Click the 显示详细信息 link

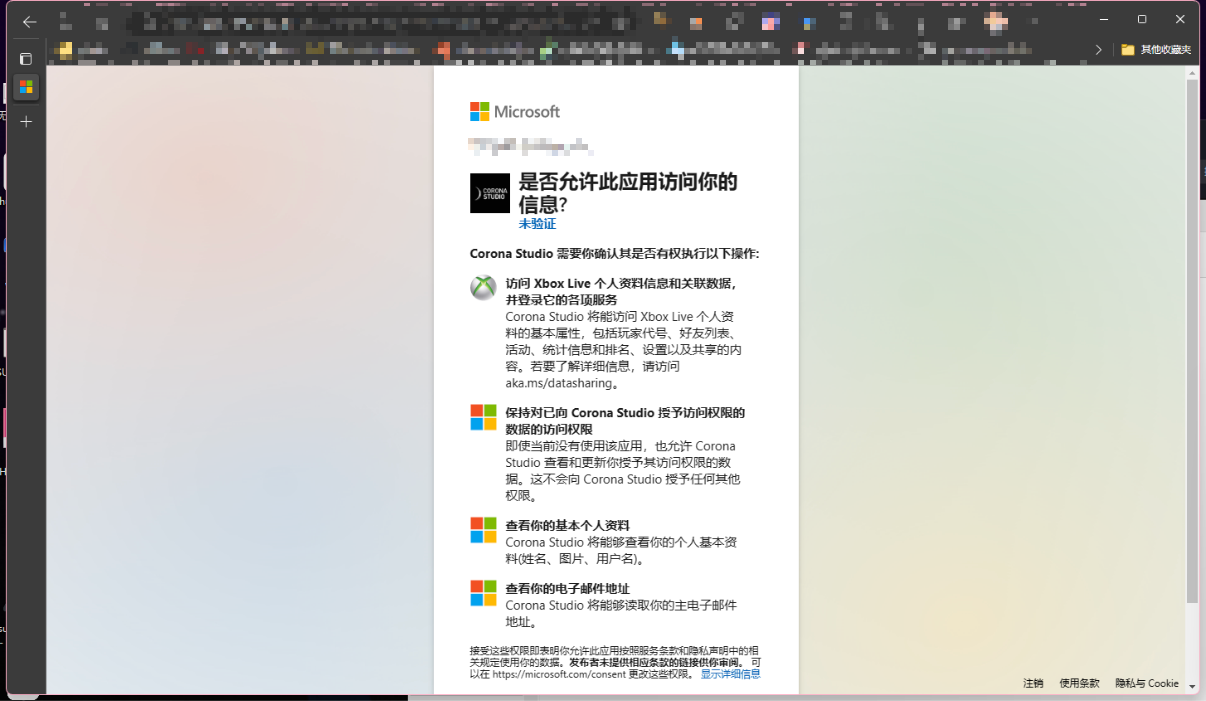click(x=730, y=674)
